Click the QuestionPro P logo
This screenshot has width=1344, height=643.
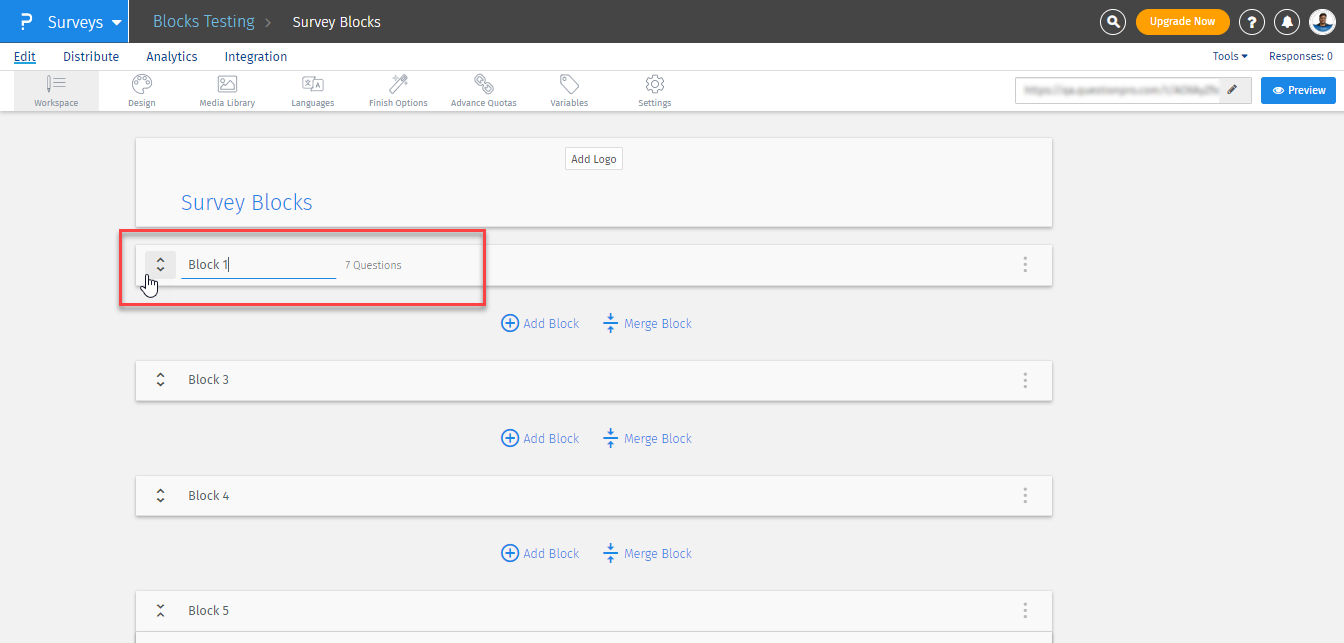point(26,21)
